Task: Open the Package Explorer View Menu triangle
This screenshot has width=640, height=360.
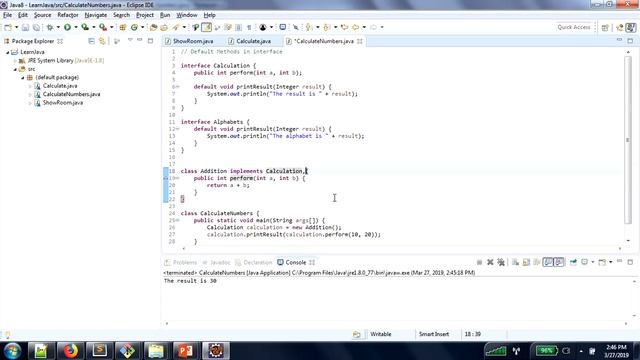Action: (x=130, y=40)
